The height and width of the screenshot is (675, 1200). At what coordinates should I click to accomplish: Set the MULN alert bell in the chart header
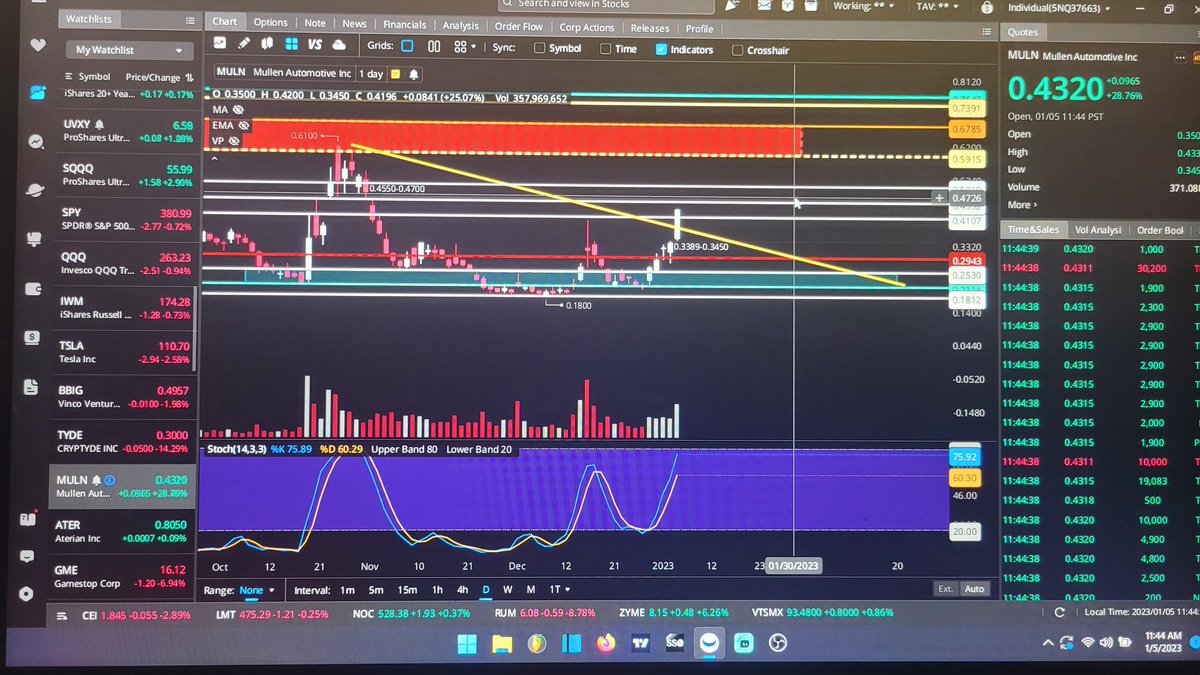pos(413,74)
